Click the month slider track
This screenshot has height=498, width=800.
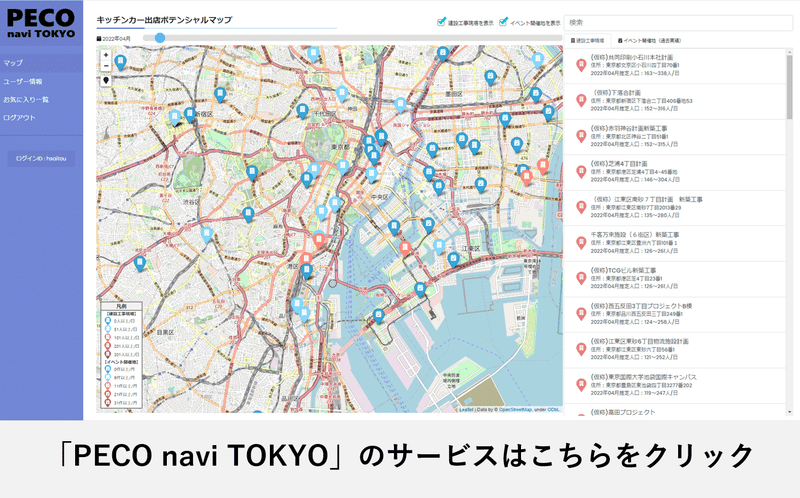click(352, 38)
